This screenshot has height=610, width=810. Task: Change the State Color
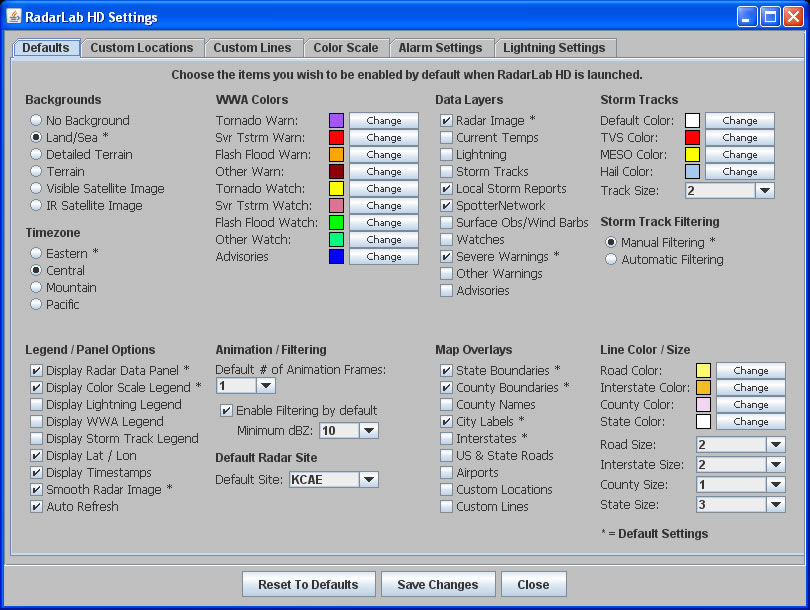coord(751,421)
